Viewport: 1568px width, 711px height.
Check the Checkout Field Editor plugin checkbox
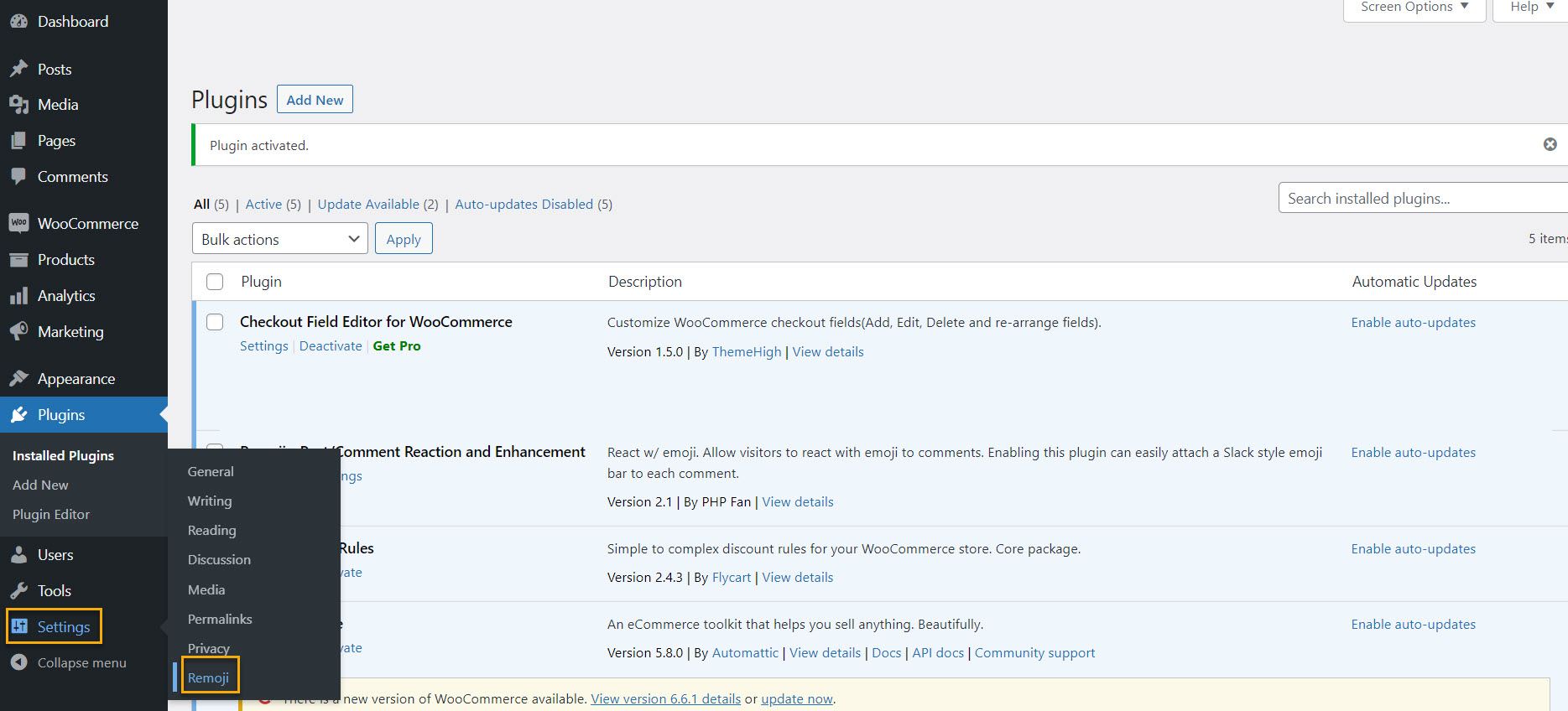pos(215,322)
